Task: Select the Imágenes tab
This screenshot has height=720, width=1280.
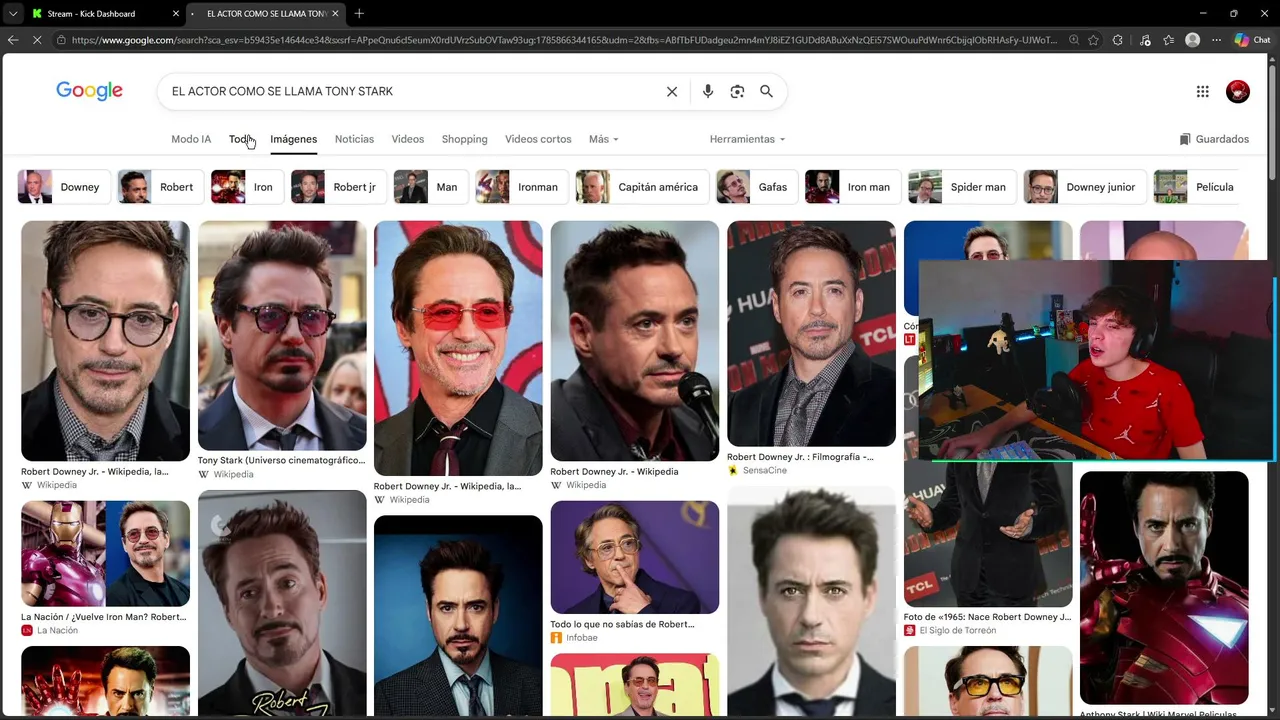Action: click(293, 139)
